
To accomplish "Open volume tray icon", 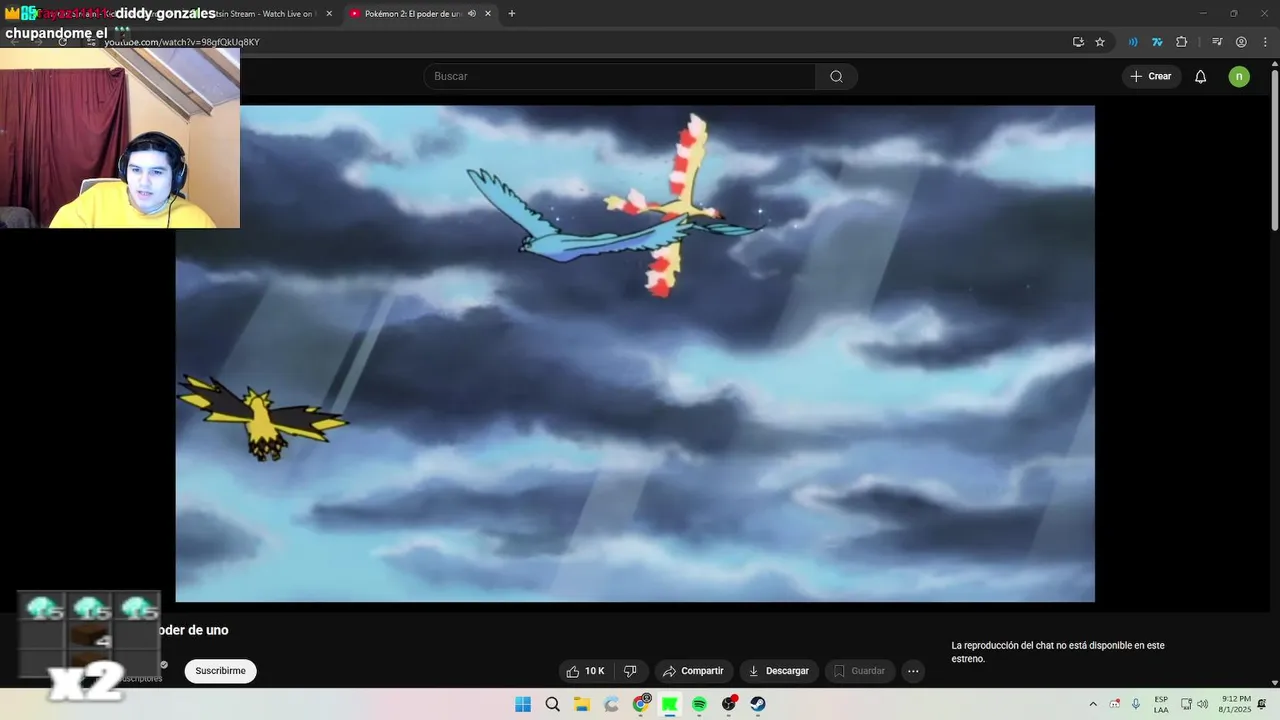I will click(x=1202, y=704).
